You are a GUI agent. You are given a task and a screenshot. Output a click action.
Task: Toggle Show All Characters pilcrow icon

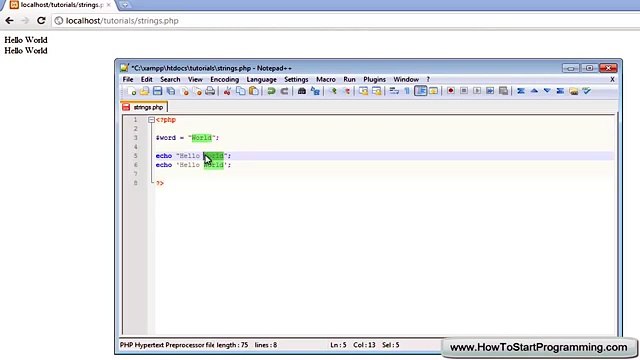(x=407, y=91)
